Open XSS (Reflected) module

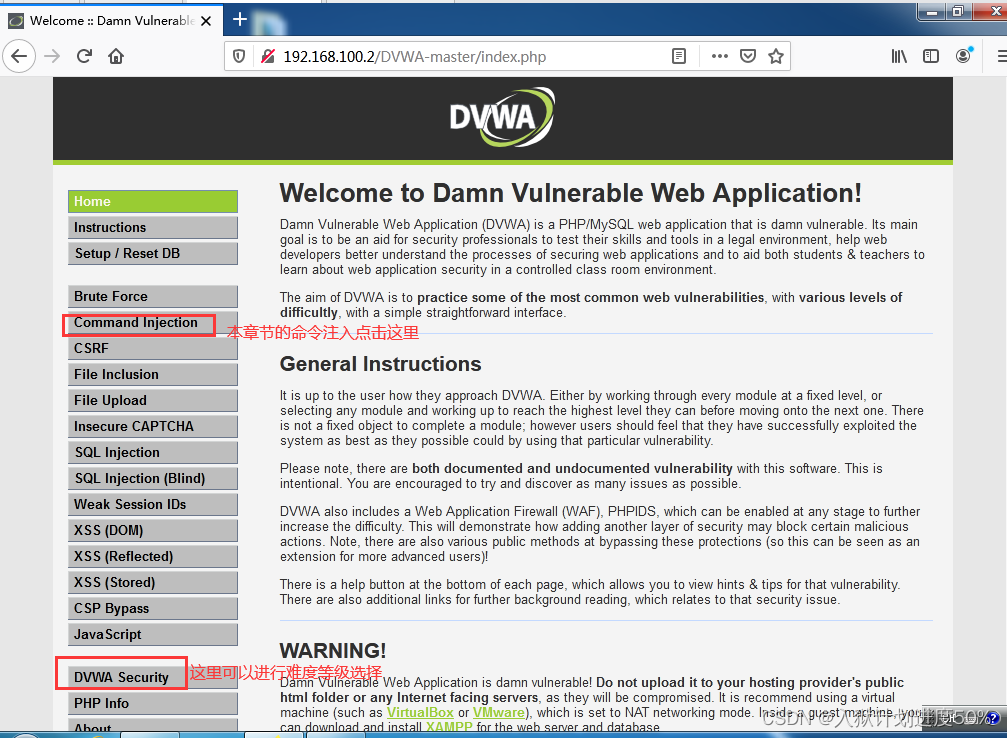[153, 557]
